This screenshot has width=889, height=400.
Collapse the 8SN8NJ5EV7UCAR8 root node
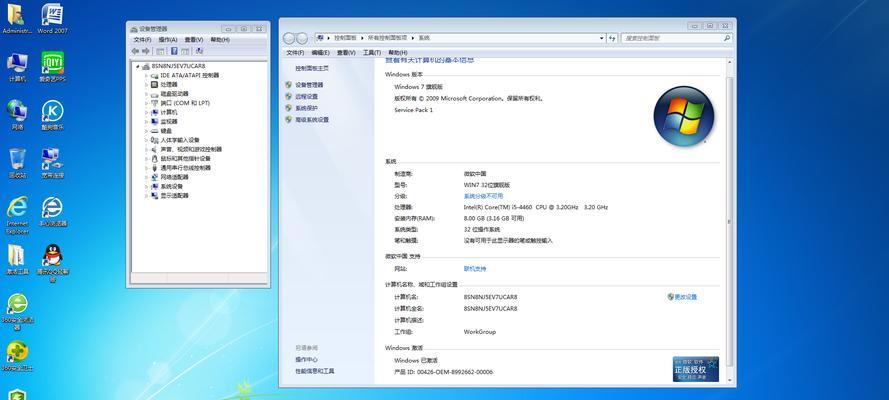point(138,66)
